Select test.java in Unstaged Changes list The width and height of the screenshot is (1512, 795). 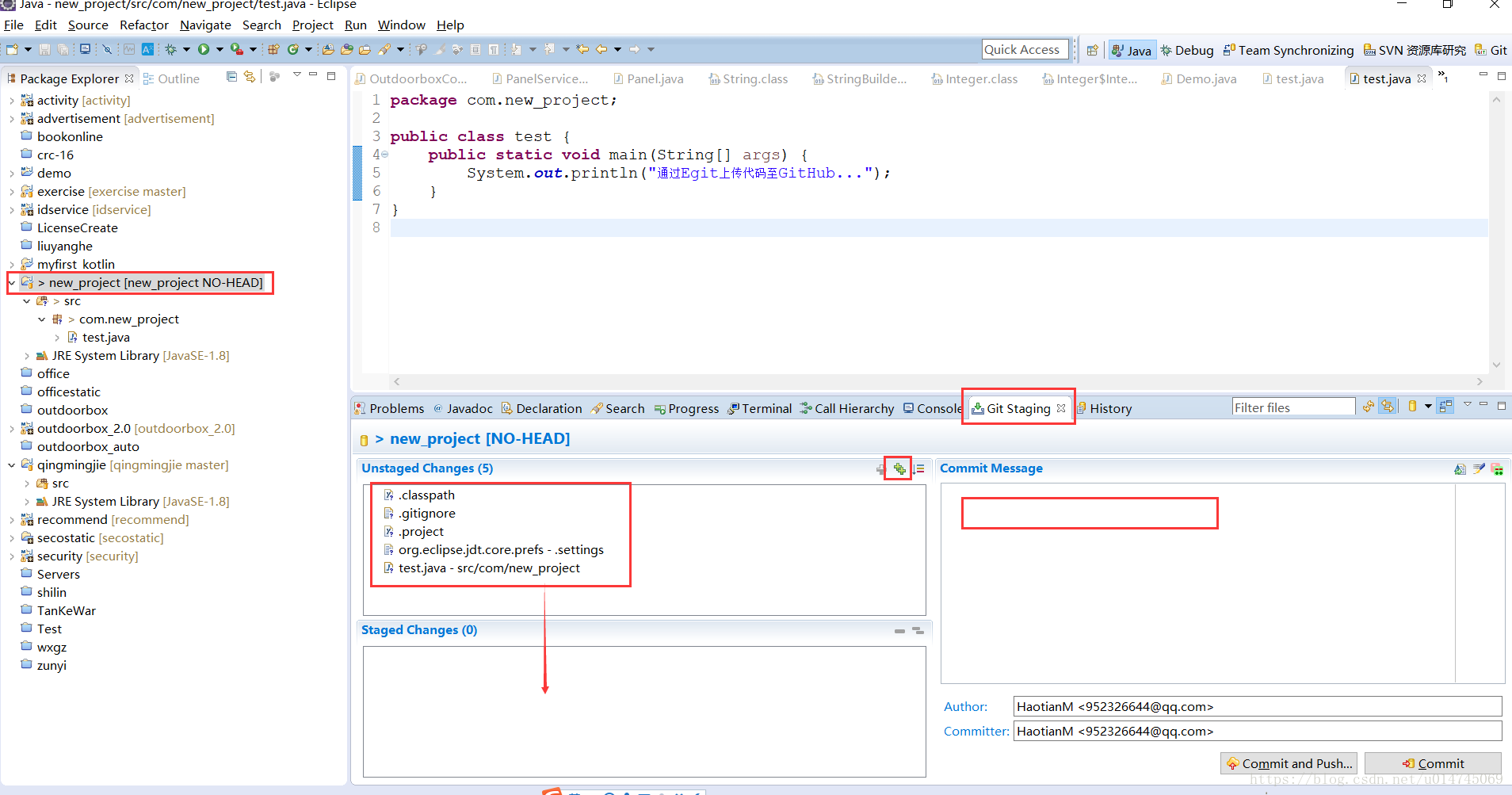pos(482,568)
